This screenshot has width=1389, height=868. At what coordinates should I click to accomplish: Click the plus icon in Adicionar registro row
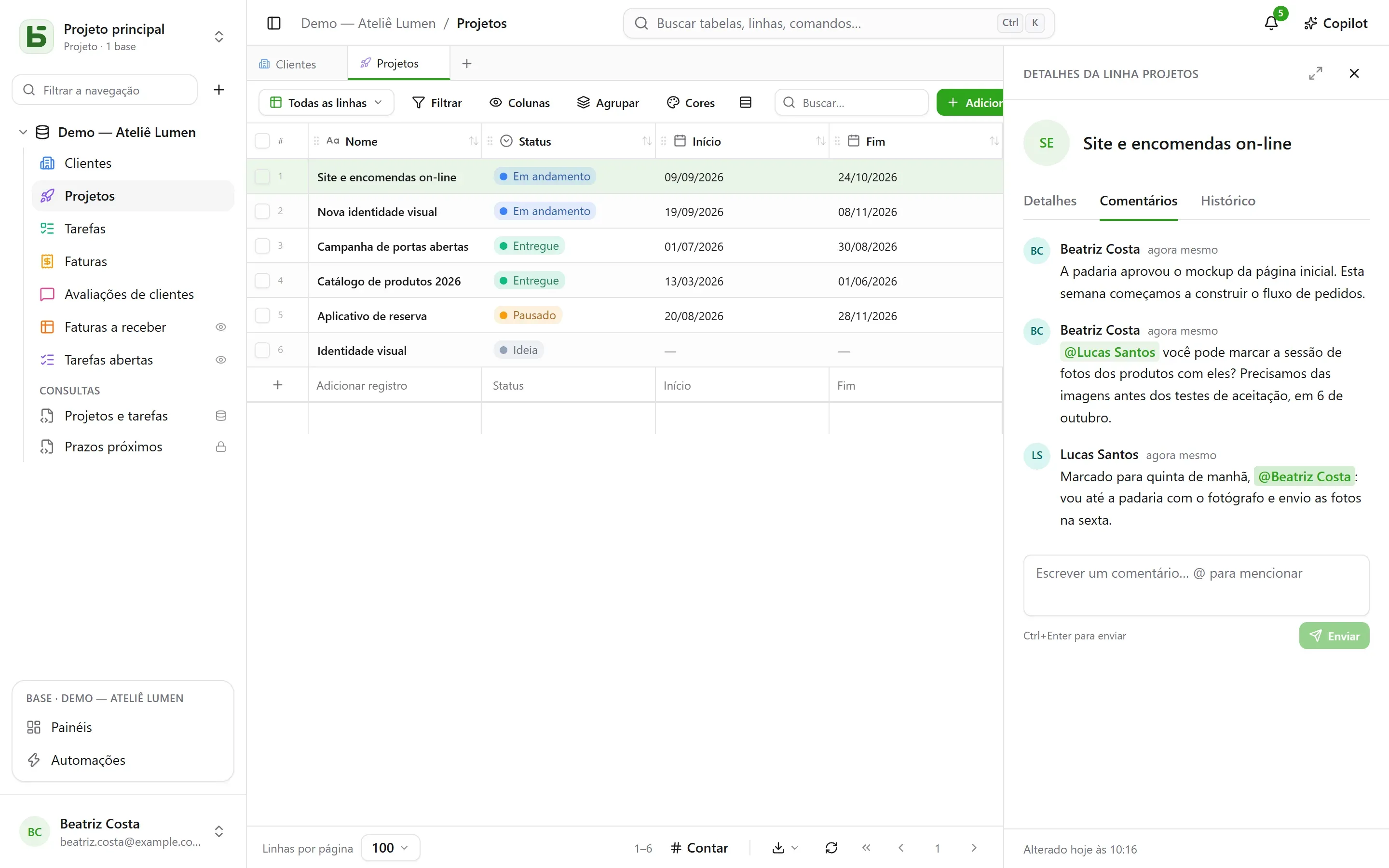(x=278, y=385)
